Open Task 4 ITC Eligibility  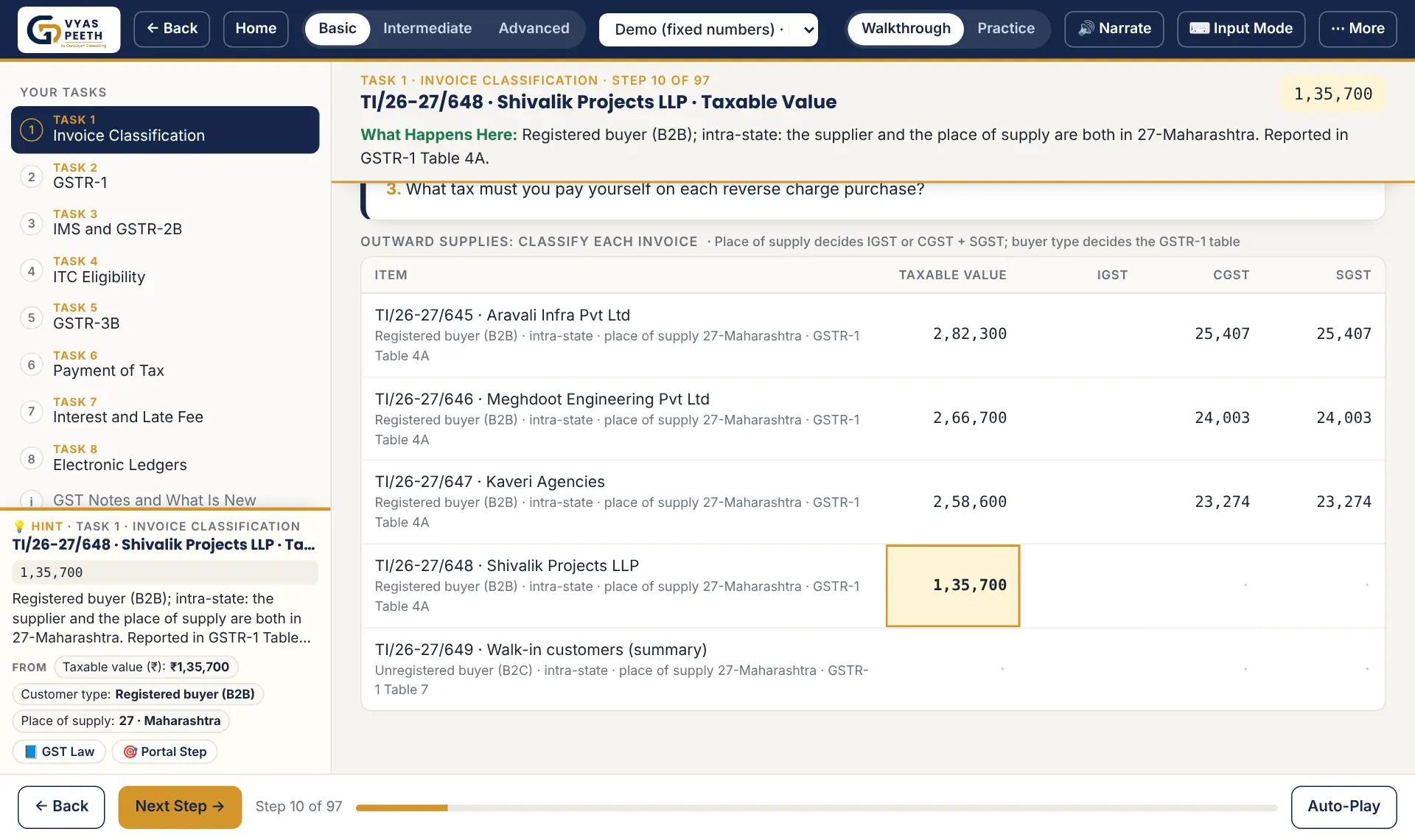165,270
